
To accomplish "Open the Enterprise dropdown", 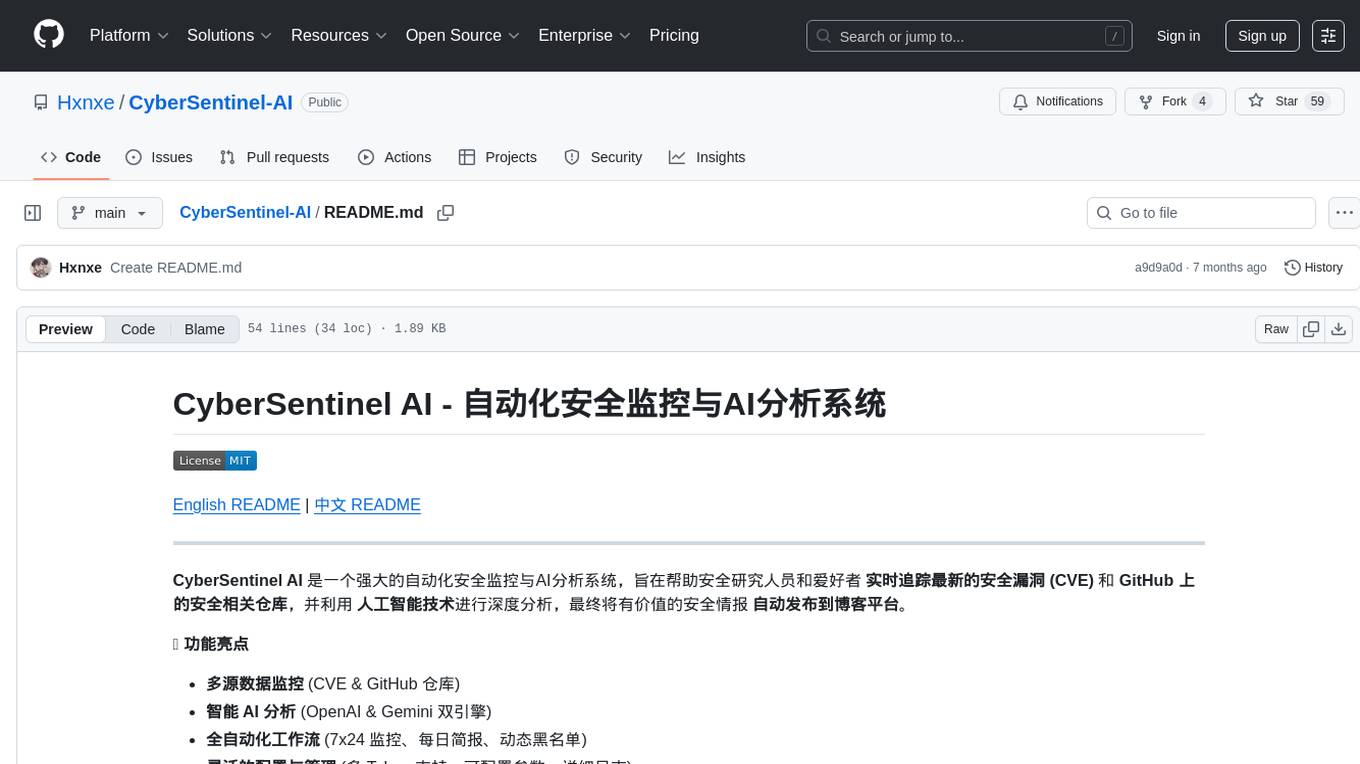I will coord(585,35).
